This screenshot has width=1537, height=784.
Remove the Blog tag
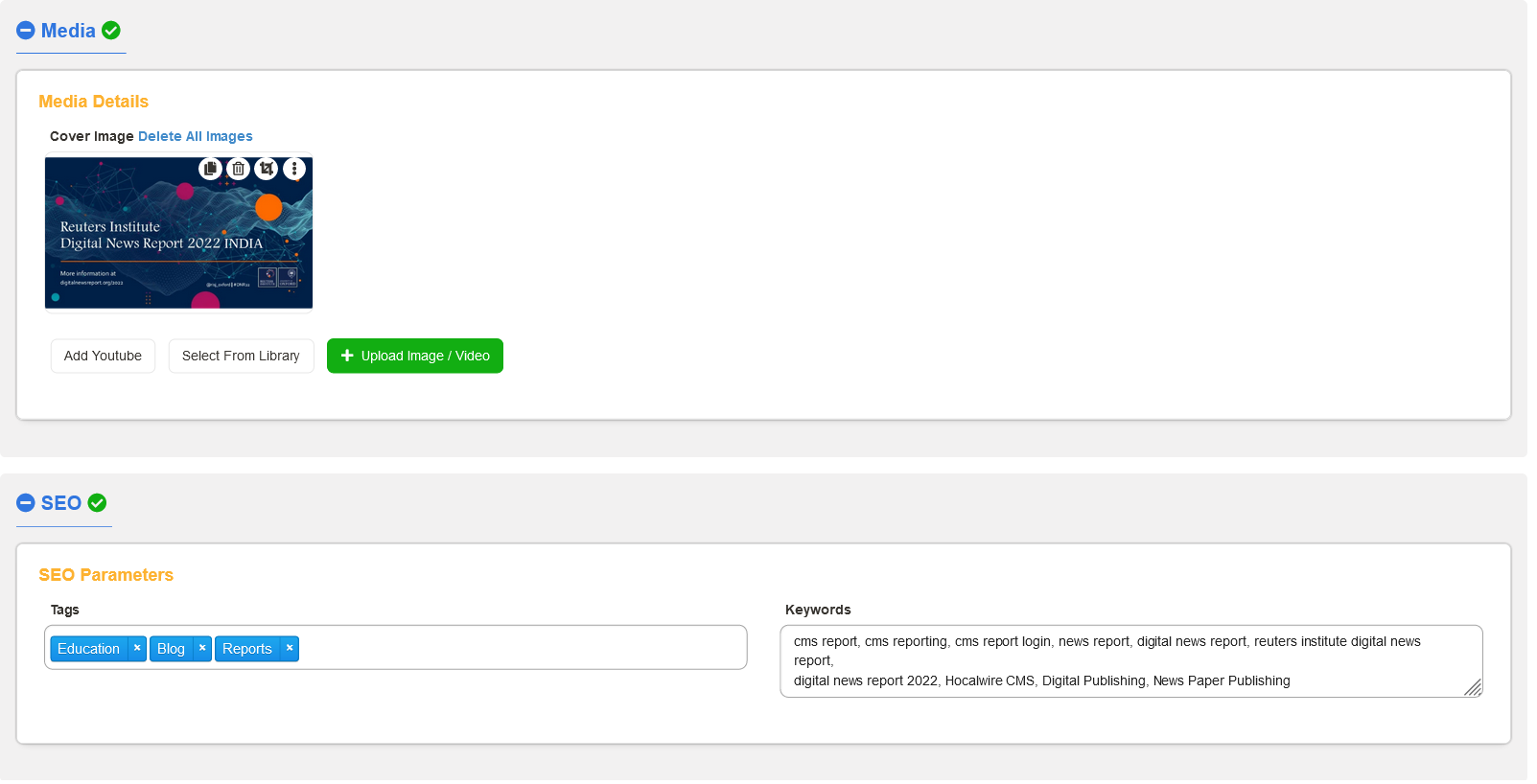(202, 649)
